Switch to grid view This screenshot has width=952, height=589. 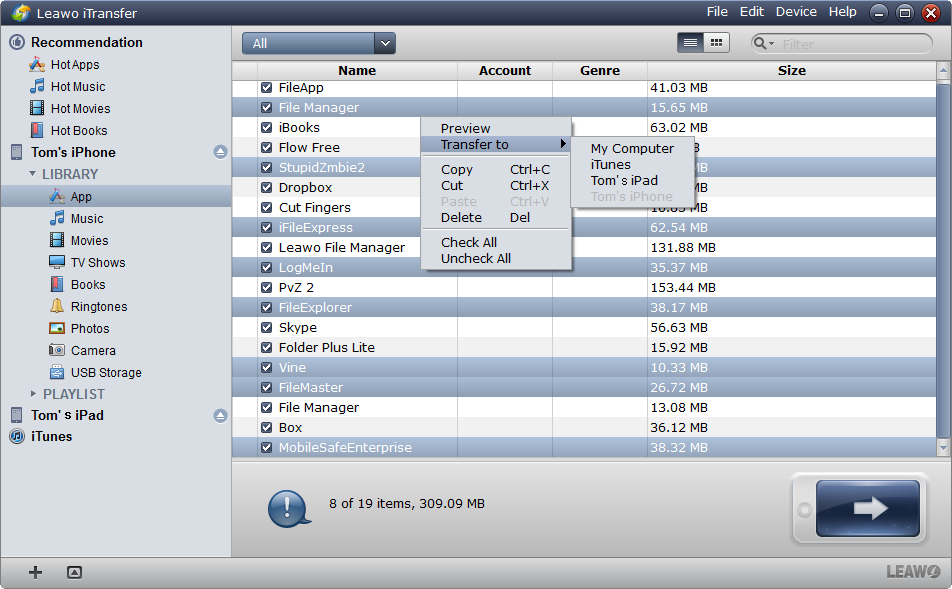tap(716, 43)
